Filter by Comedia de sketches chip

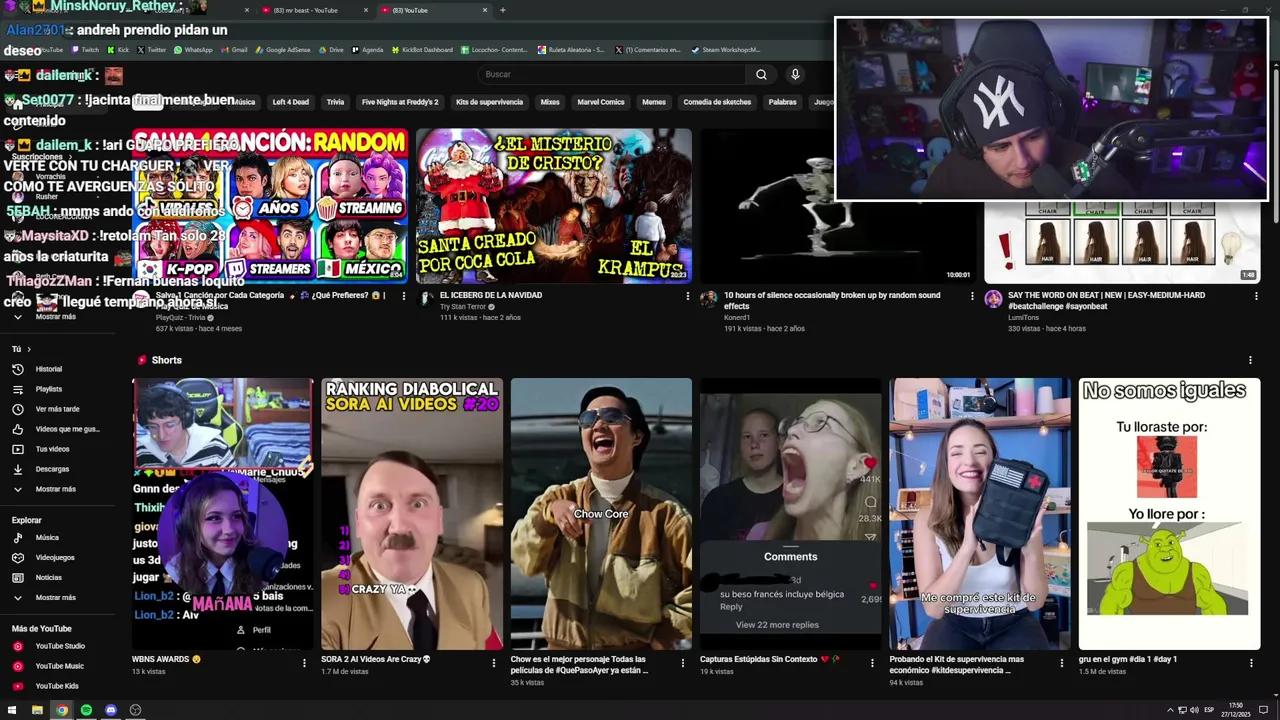pos(717,102)
